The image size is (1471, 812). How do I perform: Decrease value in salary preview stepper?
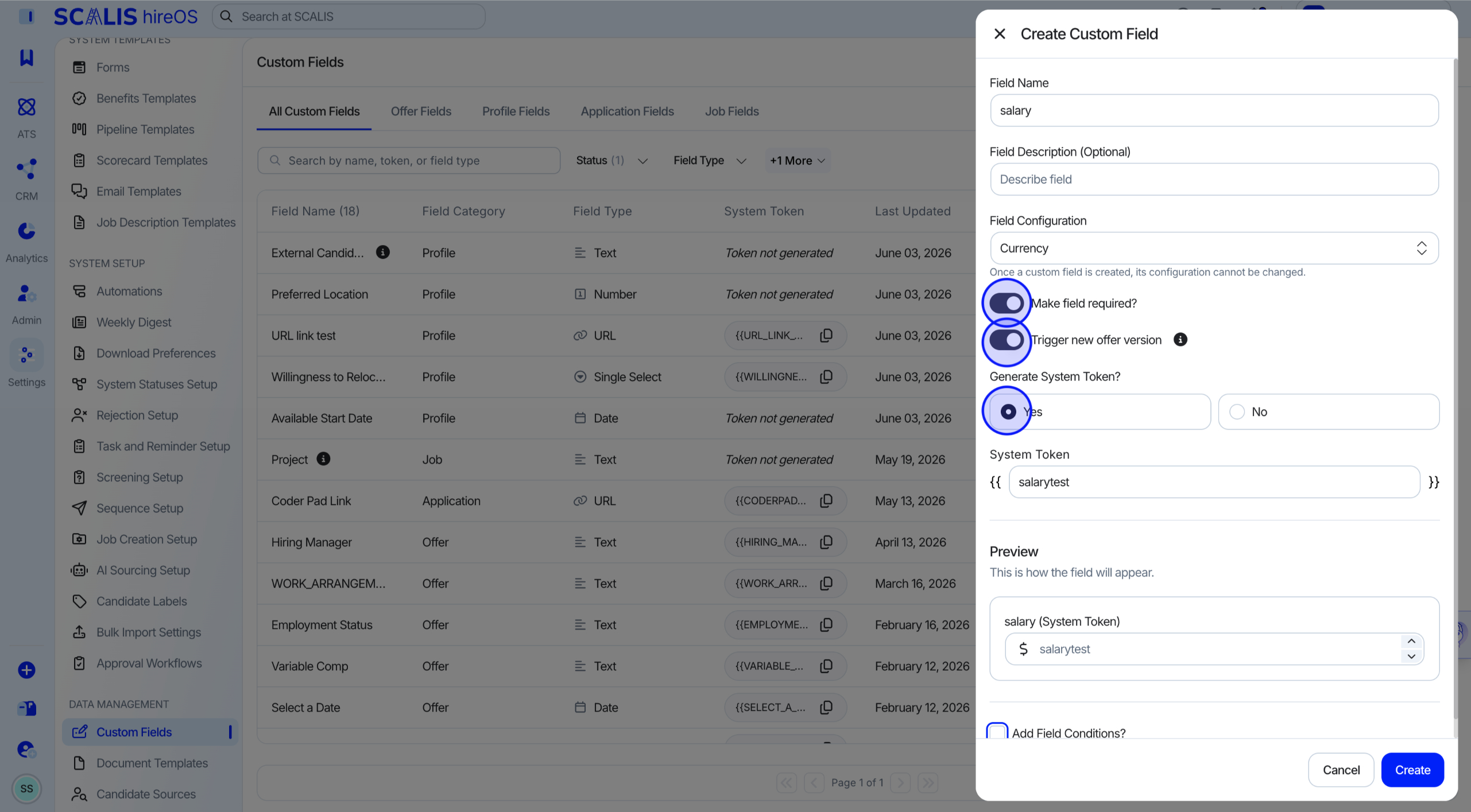(x=1411, y=656)
